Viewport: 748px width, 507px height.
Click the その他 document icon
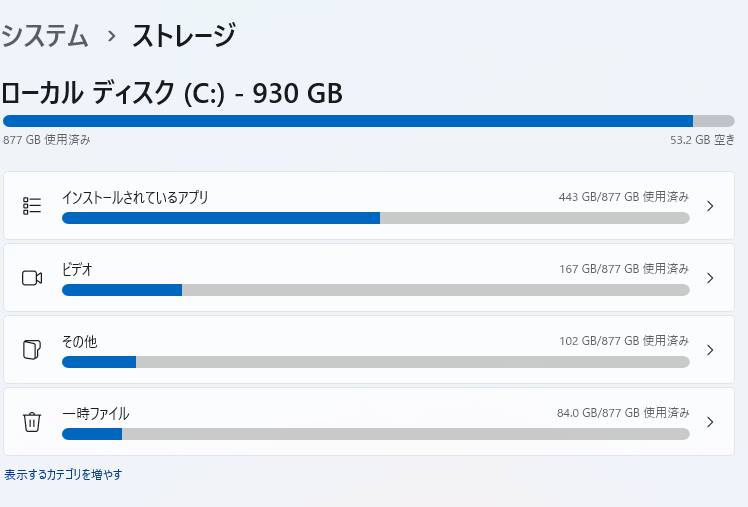click(32, 350)
